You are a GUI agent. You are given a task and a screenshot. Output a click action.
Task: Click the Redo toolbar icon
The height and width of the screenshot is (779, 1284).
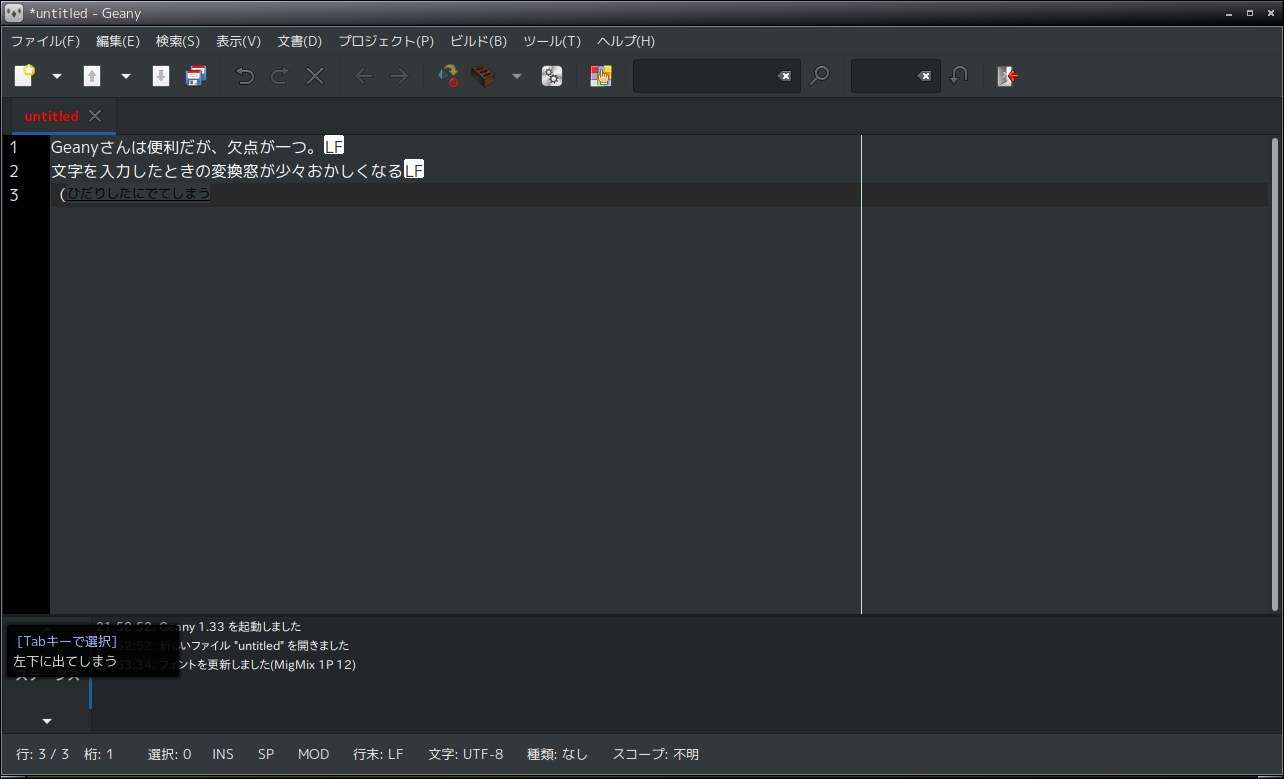tap(280, 76)
